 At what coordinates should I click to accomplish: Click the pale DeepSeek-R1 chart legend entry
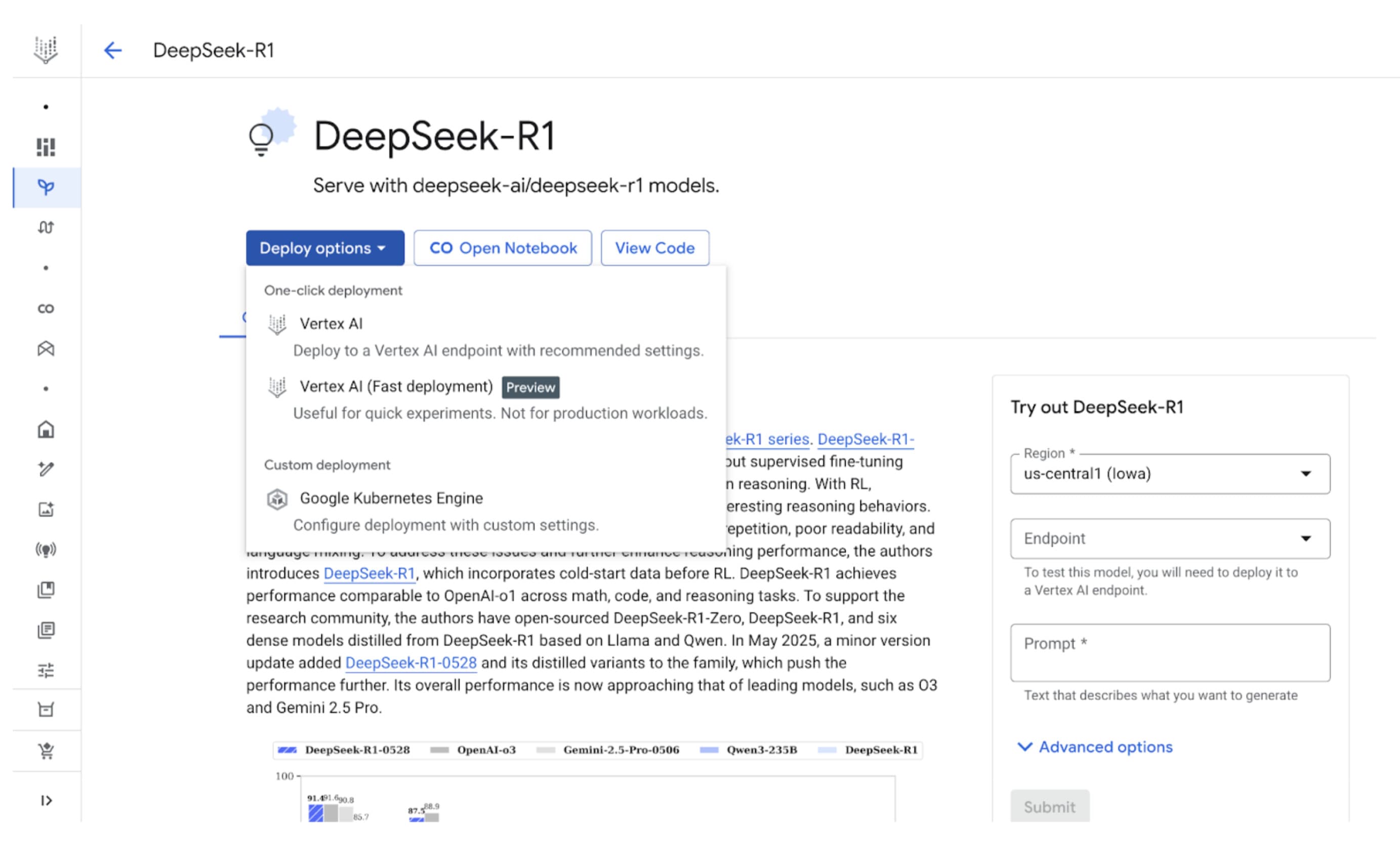click(868, 751)
